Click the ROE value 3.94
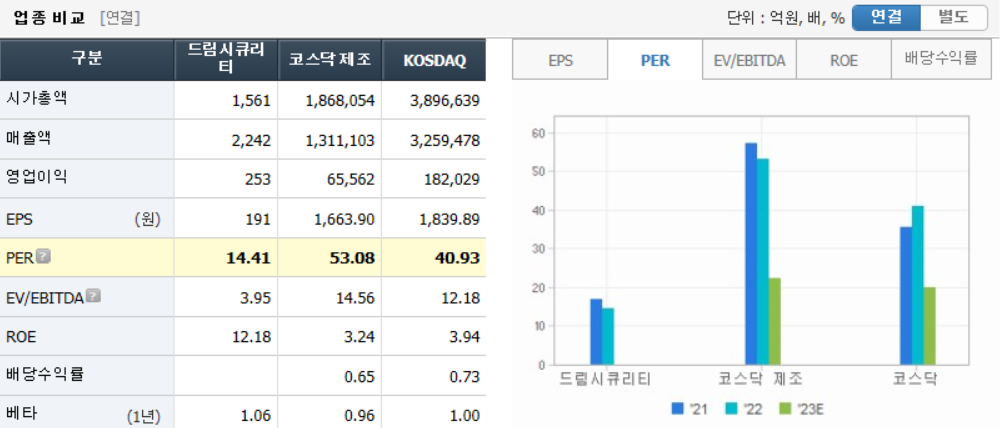Viewport: 1008px width, 428px height. point(463,337)
